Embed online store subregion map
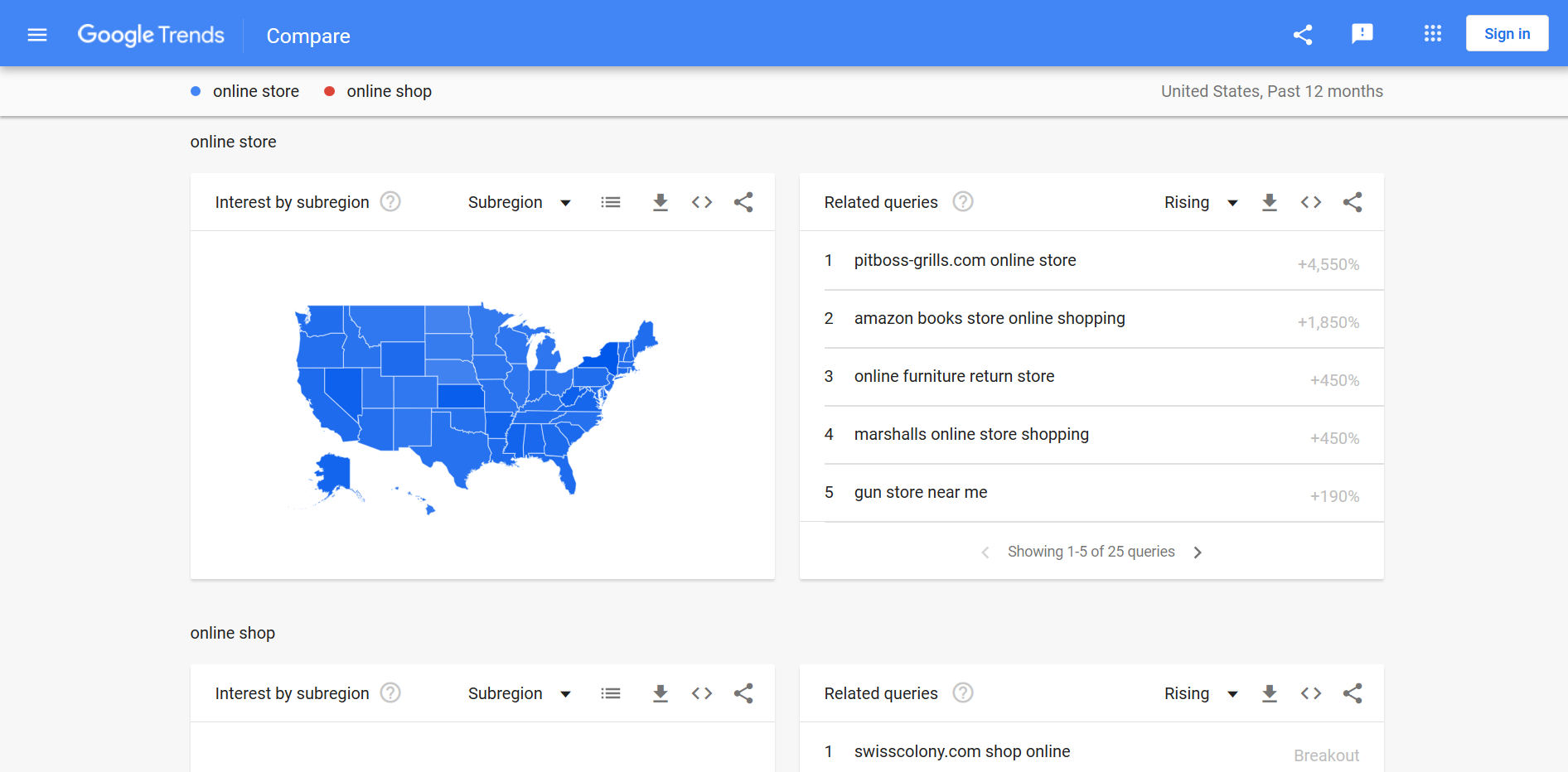 tap(702, 202)
